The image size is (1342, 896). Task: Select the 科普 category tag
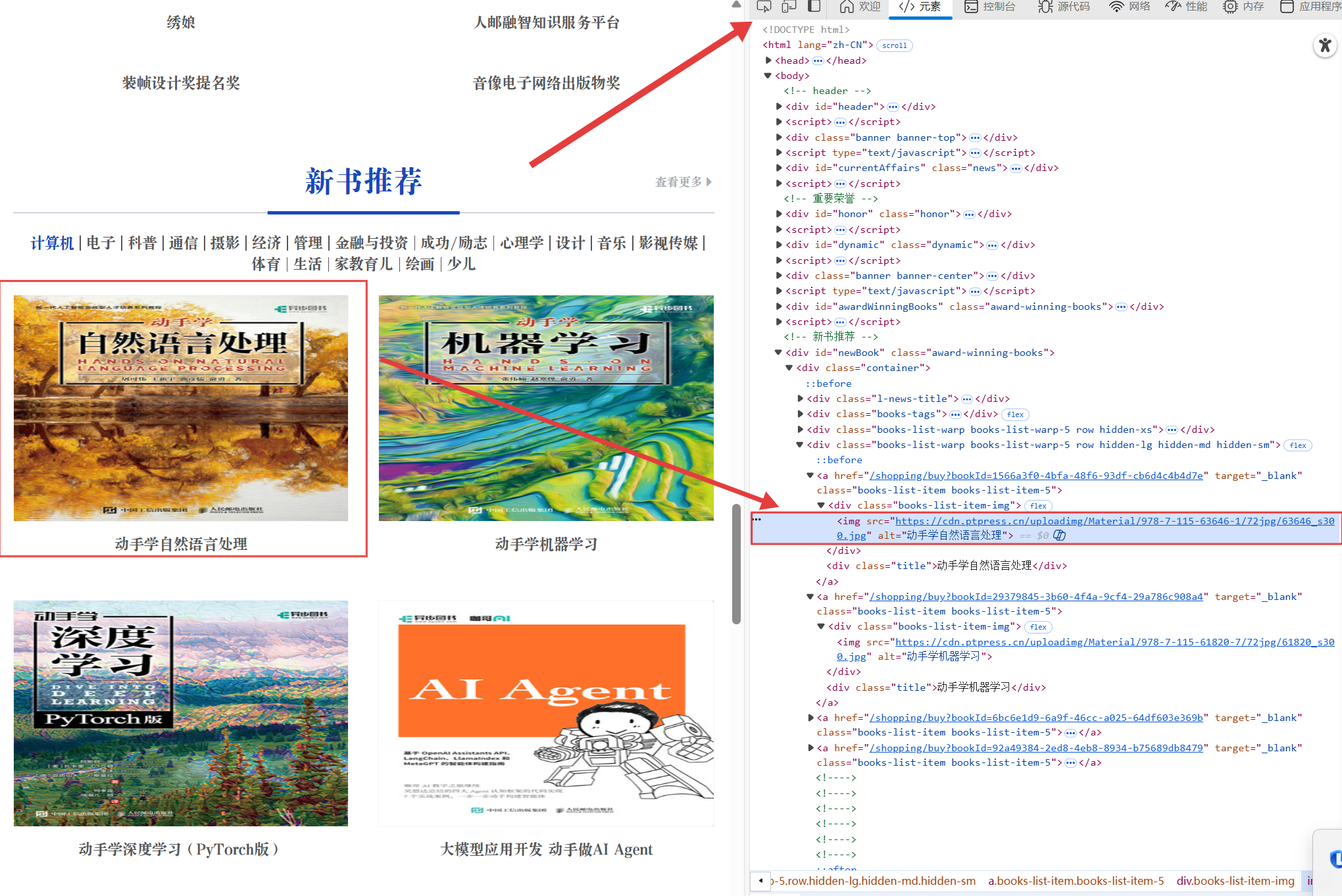coord(142,243)
